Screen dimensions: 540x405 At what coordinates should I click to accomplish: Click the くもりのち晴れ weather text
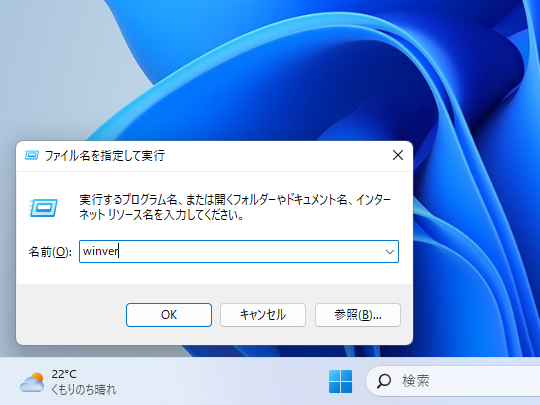[x=84, y=390]
